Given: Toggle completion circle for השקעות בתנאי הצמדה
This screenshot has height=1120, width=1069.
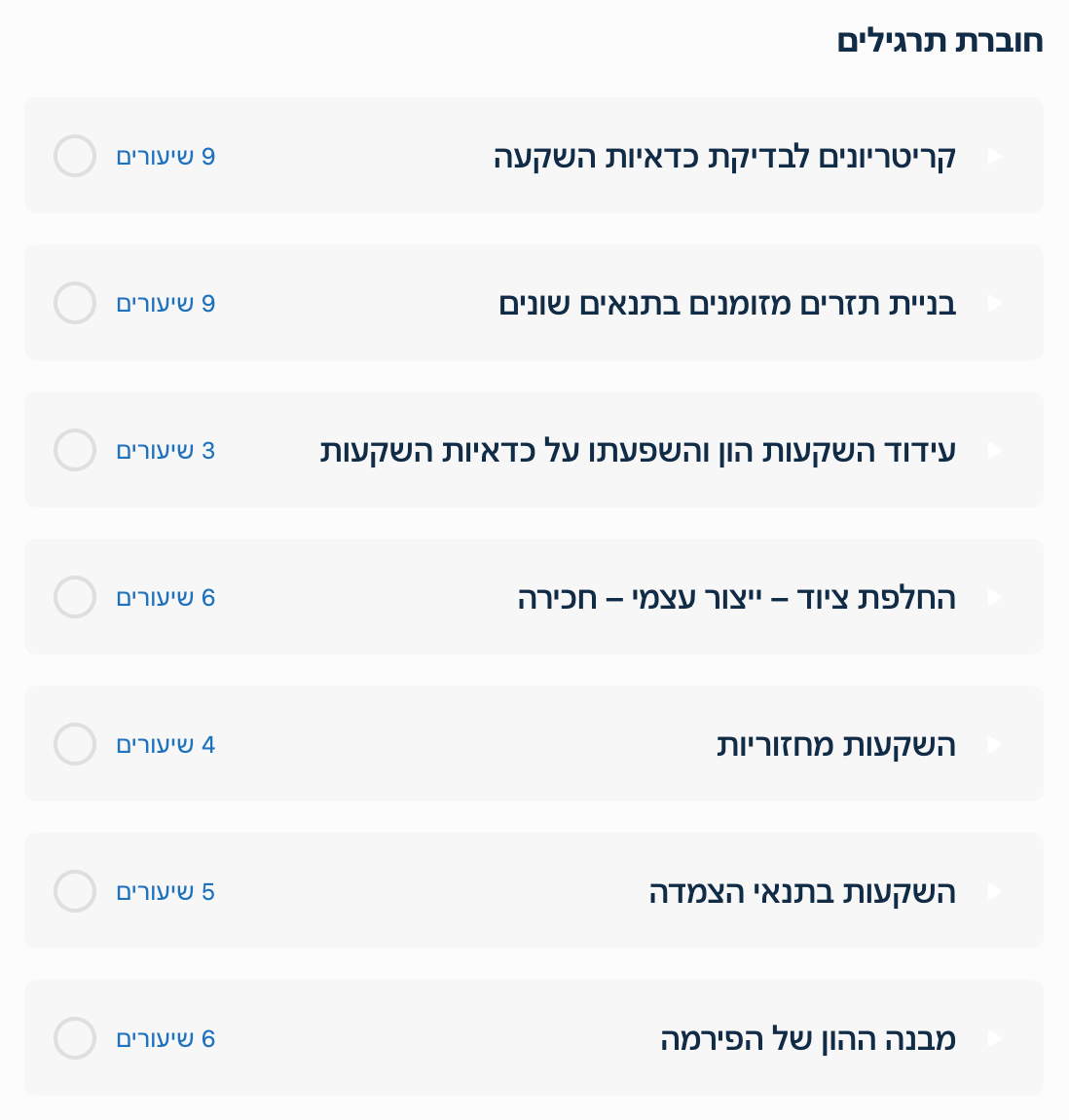Looking at the screenshot, I should 75,891.
